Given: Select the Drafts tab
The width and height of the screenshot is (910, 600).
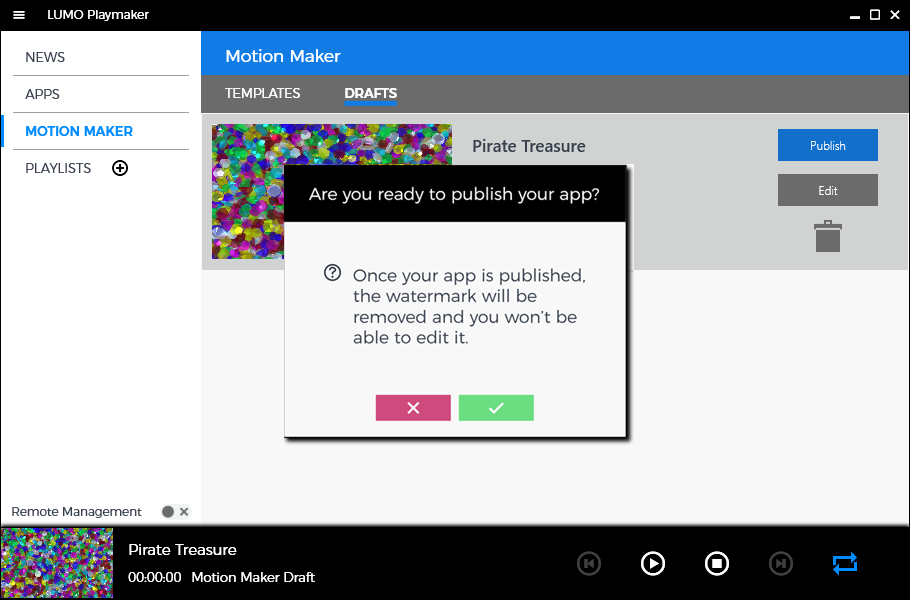Looking at the screenshot, I should tap(370, 93).
